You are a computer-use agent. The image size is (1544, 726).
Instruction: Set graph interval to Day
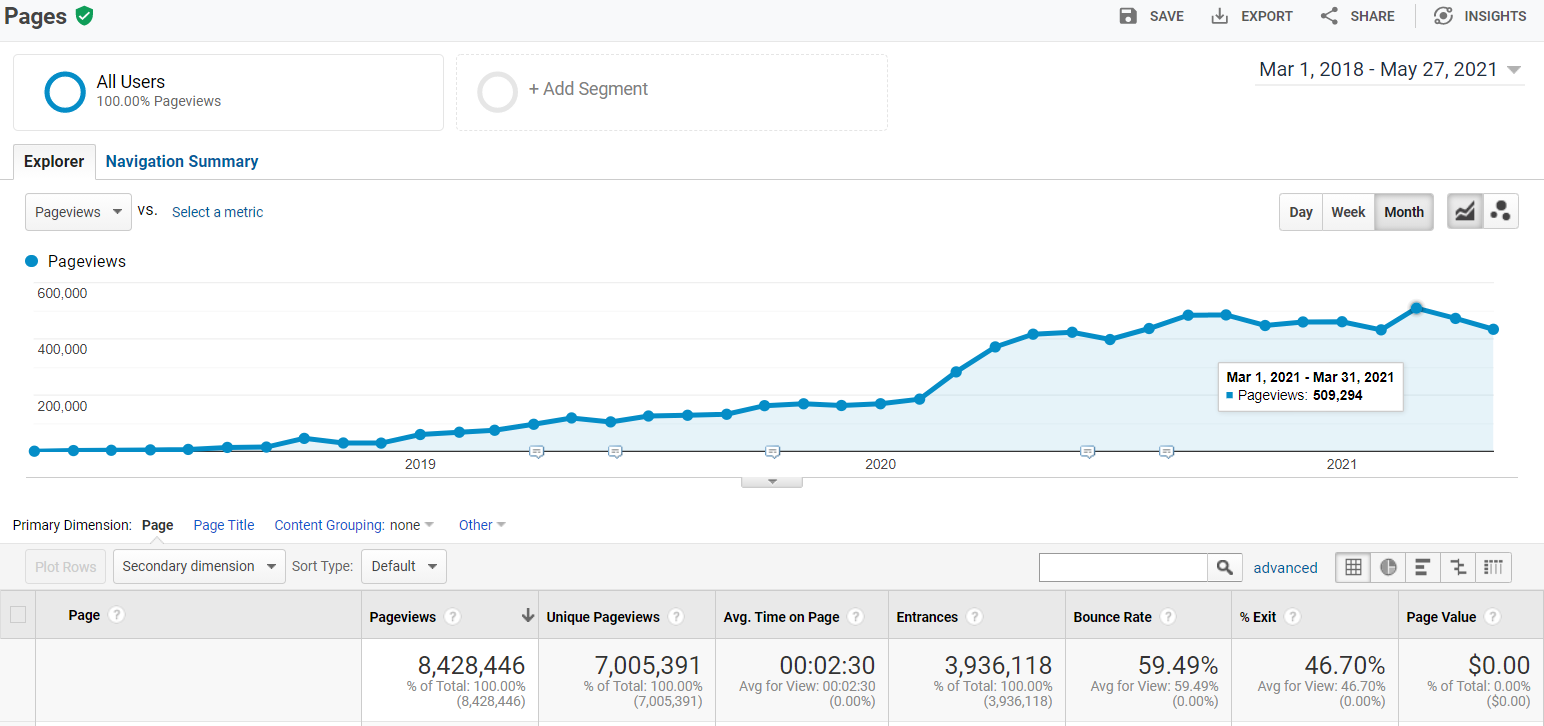click(1300, 212)
